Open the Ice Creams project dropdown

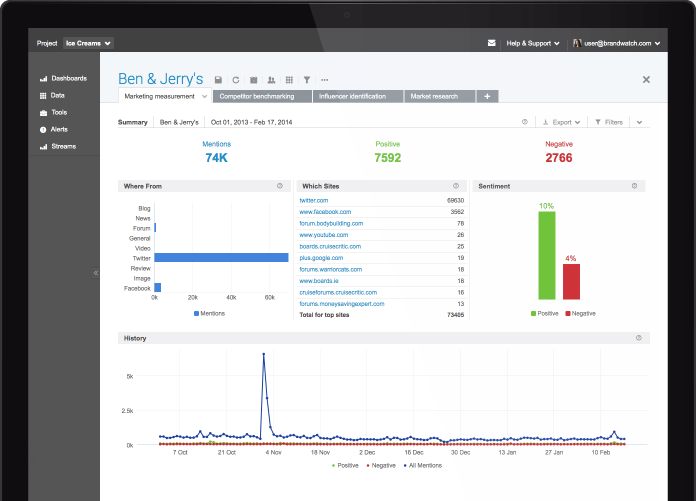[88, 43]
